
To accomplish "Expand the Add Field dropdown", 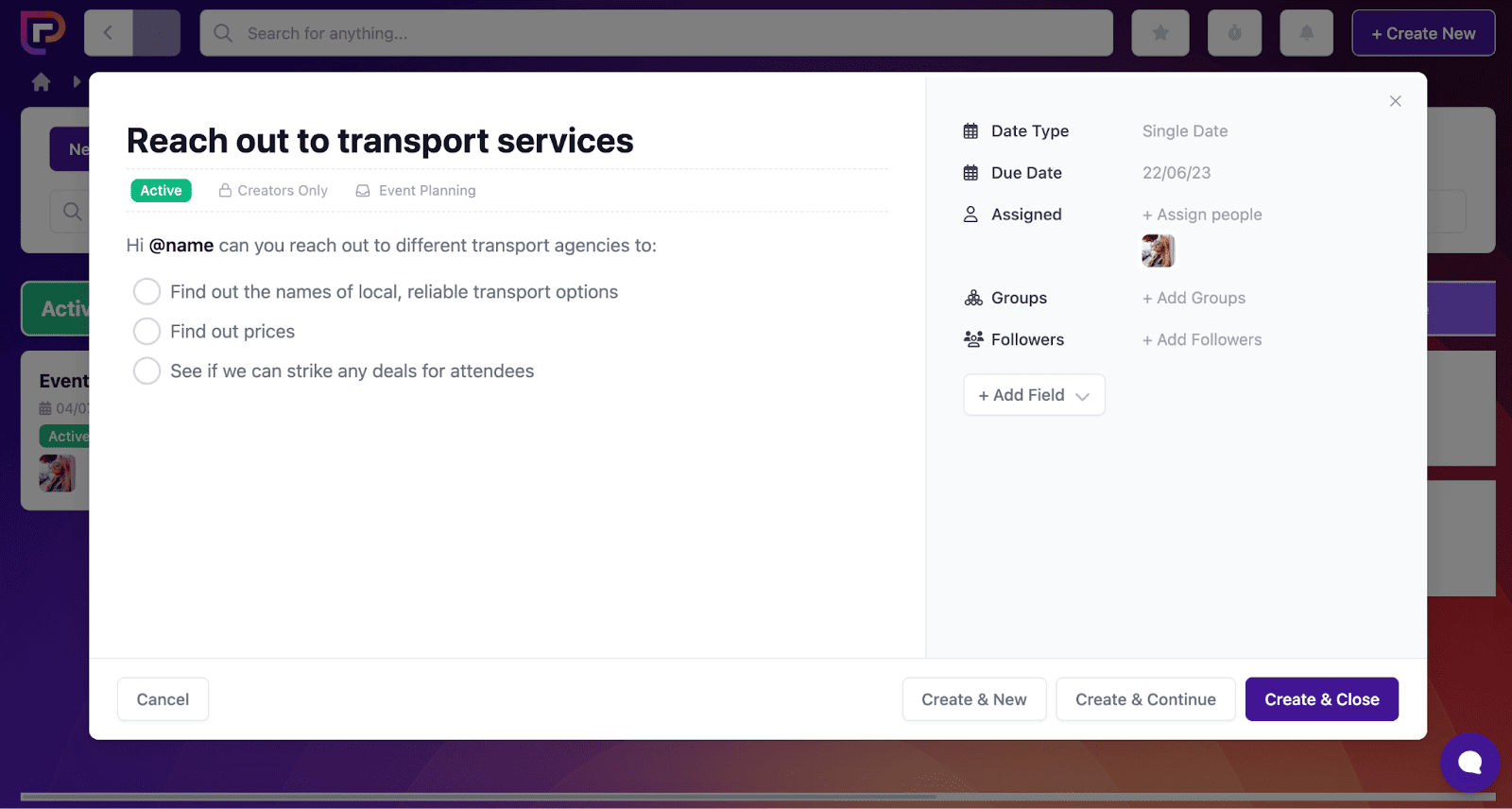I will pos(1034,395).
